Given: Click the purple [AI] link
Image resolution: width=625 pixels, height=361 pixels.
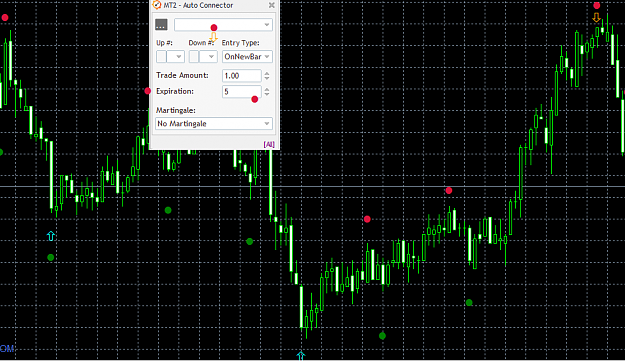Looking at the screenshot, I should tap(269, 144).
